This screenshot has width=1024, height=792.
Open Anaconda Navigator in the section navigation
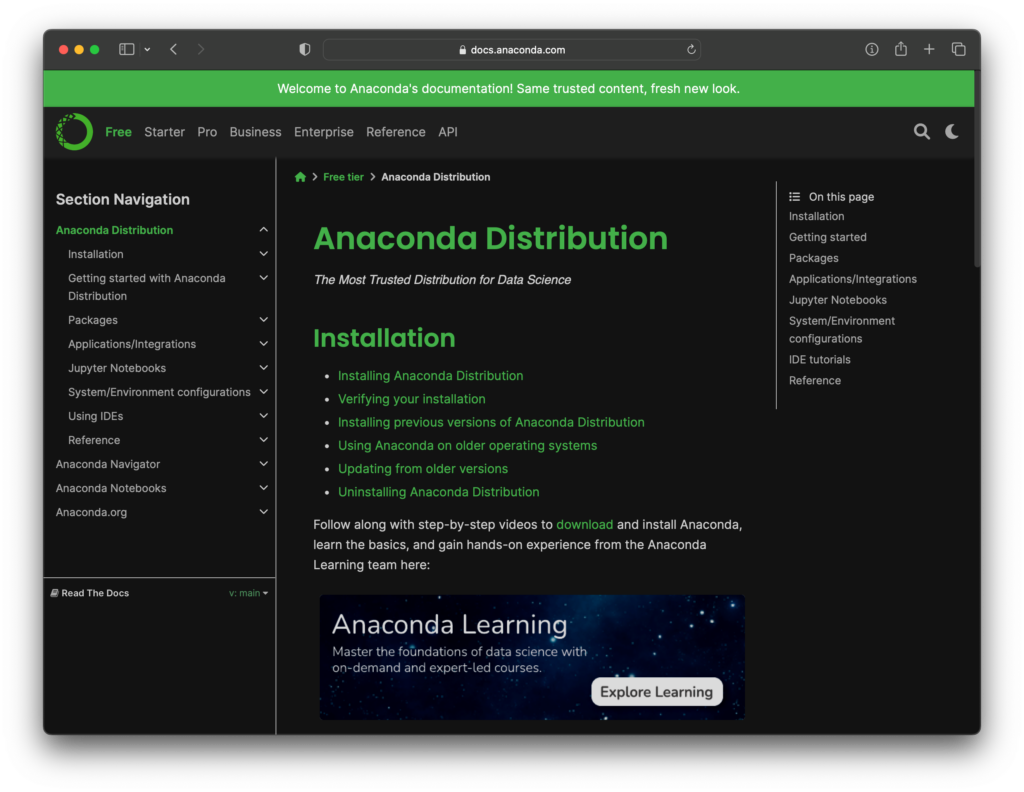click(108, 464)
